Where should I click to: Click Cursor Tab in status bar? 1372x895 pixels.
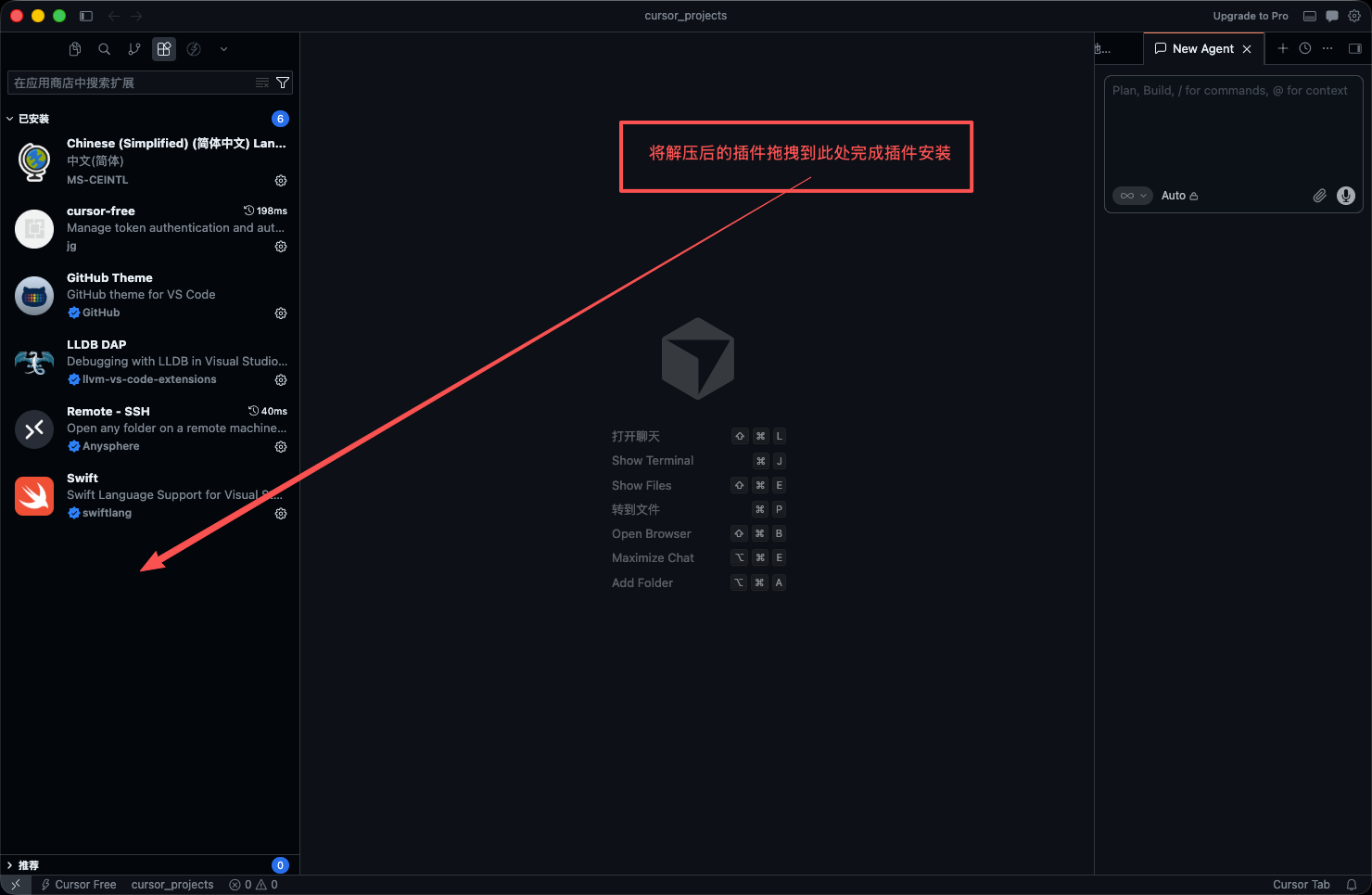tap(1301, 885)
